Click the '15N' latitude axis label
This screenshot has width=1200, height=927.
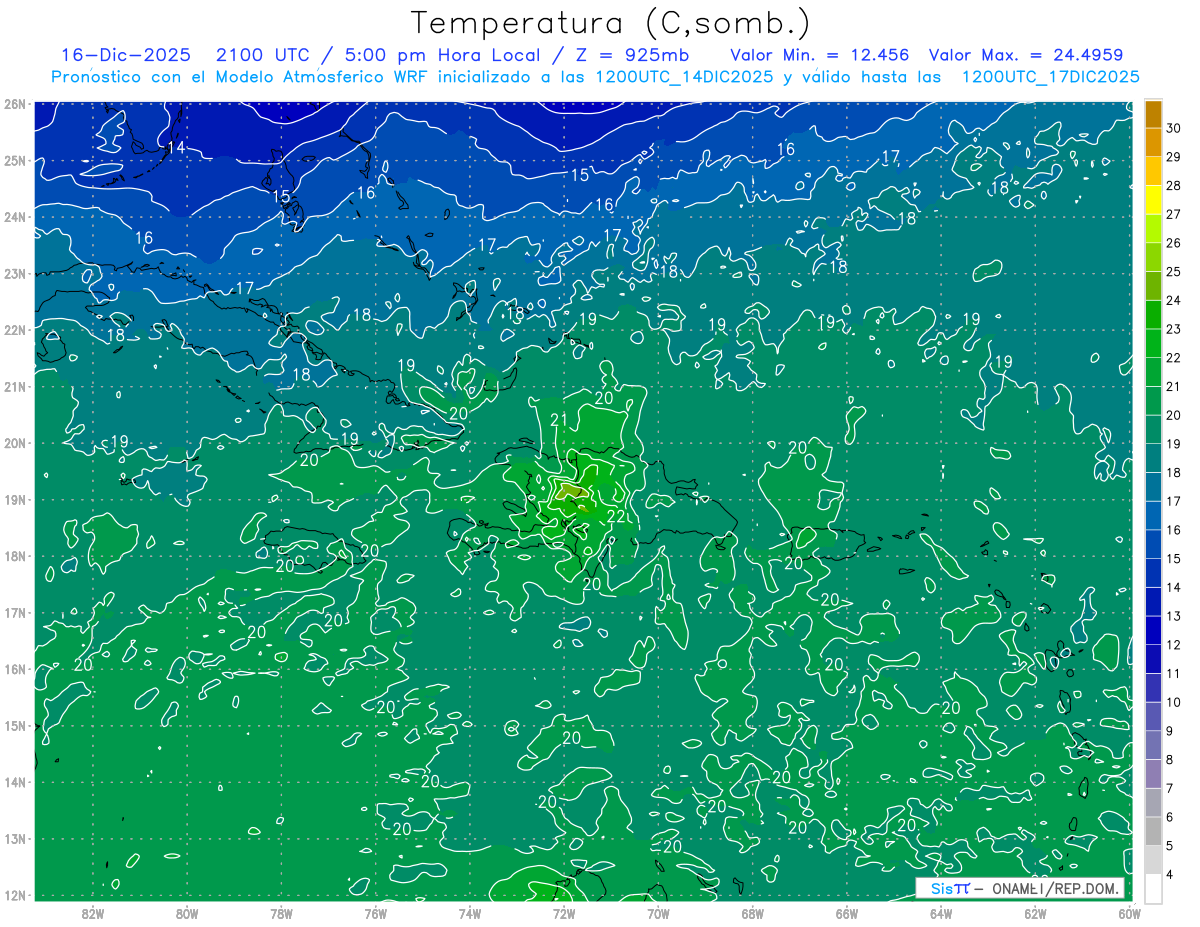(x=15, y=726)
